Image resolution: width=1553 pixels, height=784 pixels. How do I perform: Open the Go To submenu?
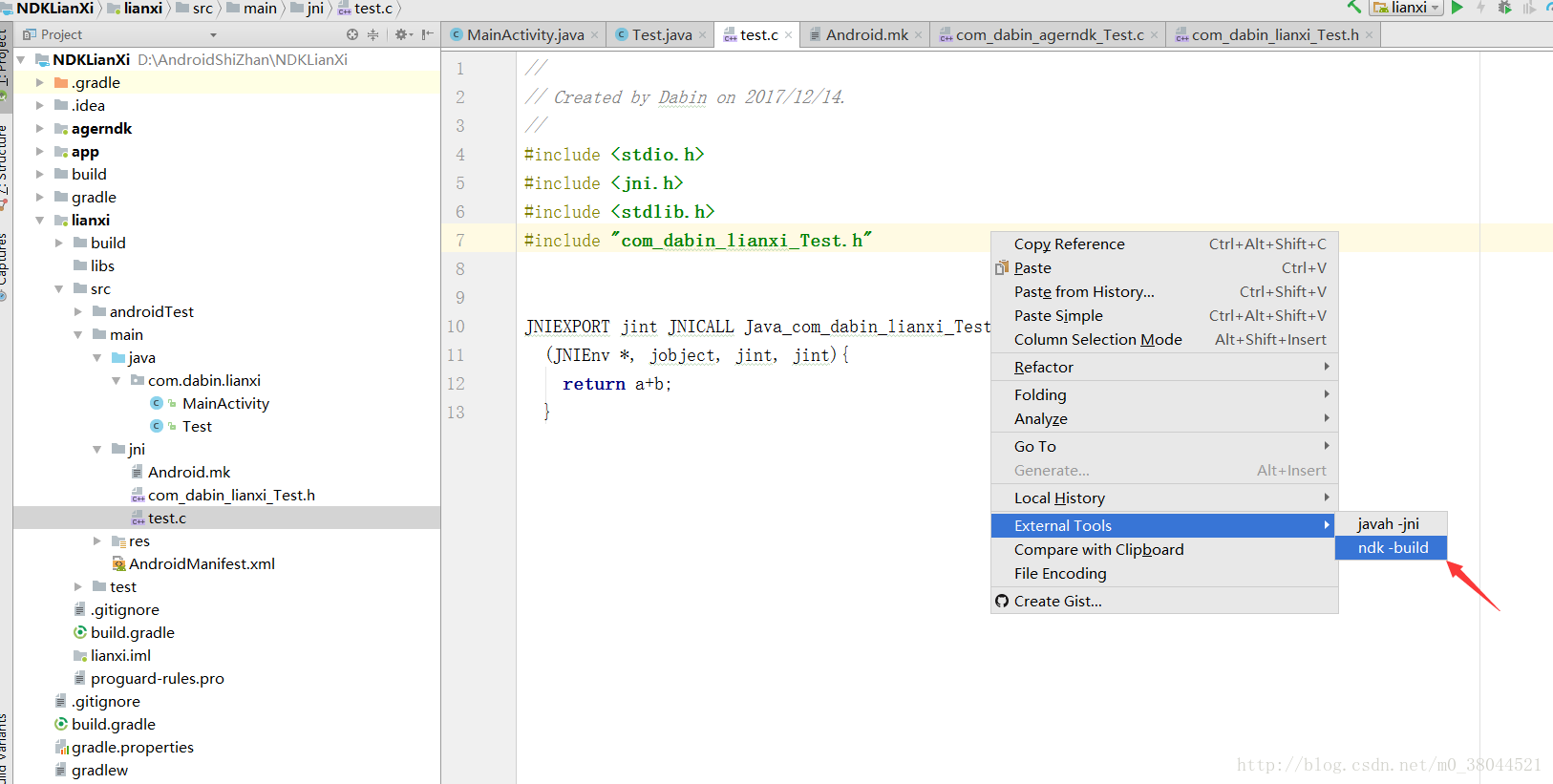1164,446
